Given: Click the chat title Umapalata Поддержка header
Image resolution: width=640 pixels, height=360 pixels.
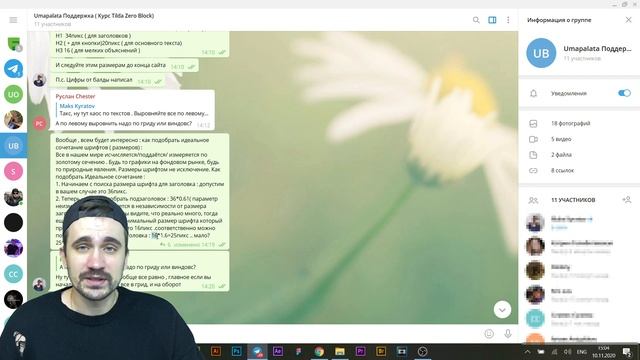Looking at the screenshot, I should [x=94, y=16].
